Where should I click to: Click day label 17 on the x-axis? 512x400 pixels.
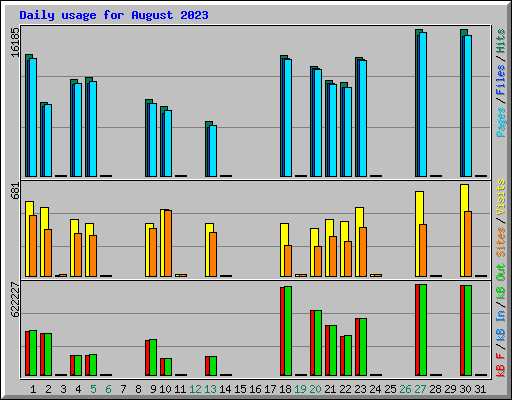coord(270,389)
